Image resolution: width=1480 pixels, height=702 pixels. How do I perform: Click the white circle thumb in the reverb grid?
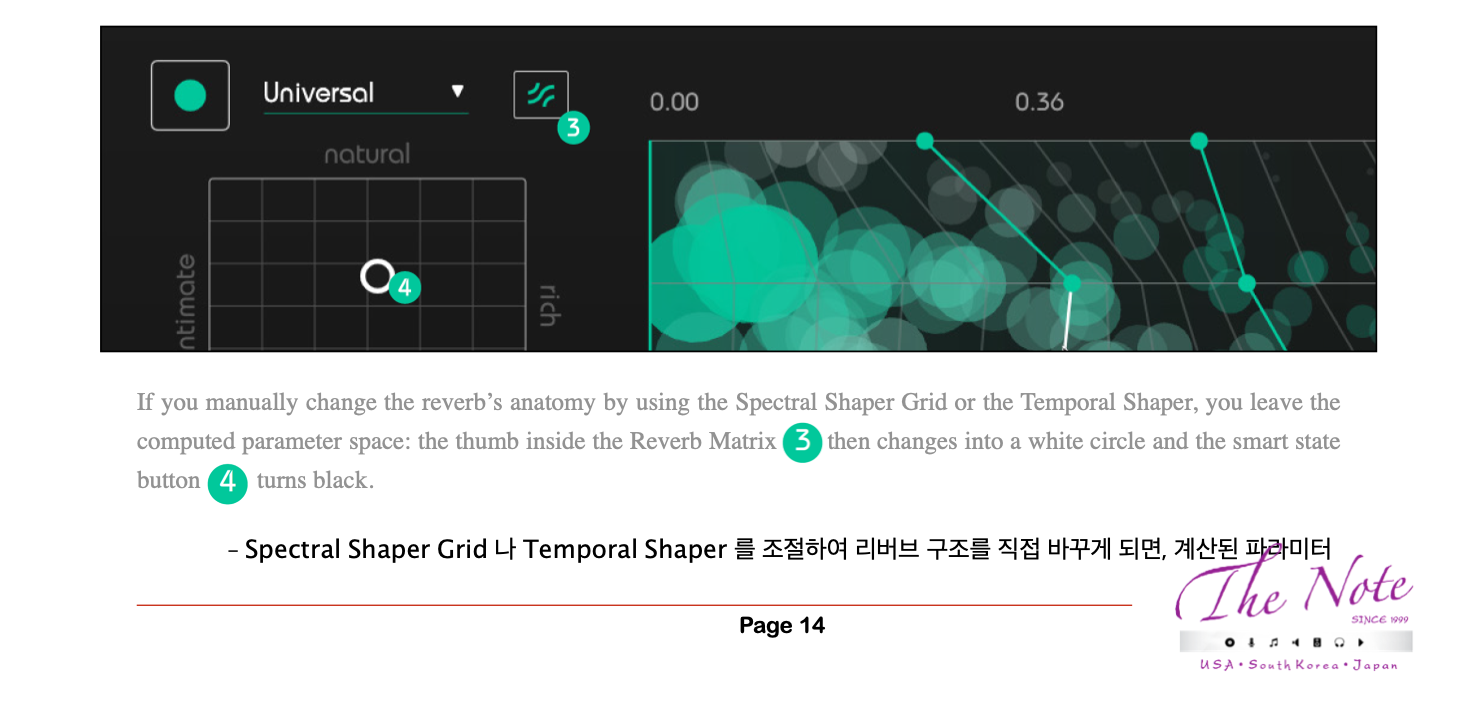(376, 276)
